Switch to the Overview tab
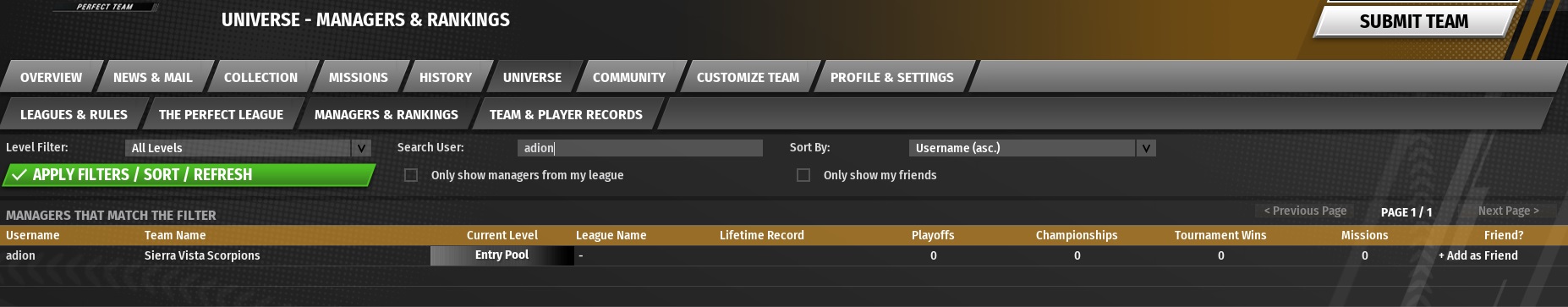The image size is (1568, 307). click(52, 77)
